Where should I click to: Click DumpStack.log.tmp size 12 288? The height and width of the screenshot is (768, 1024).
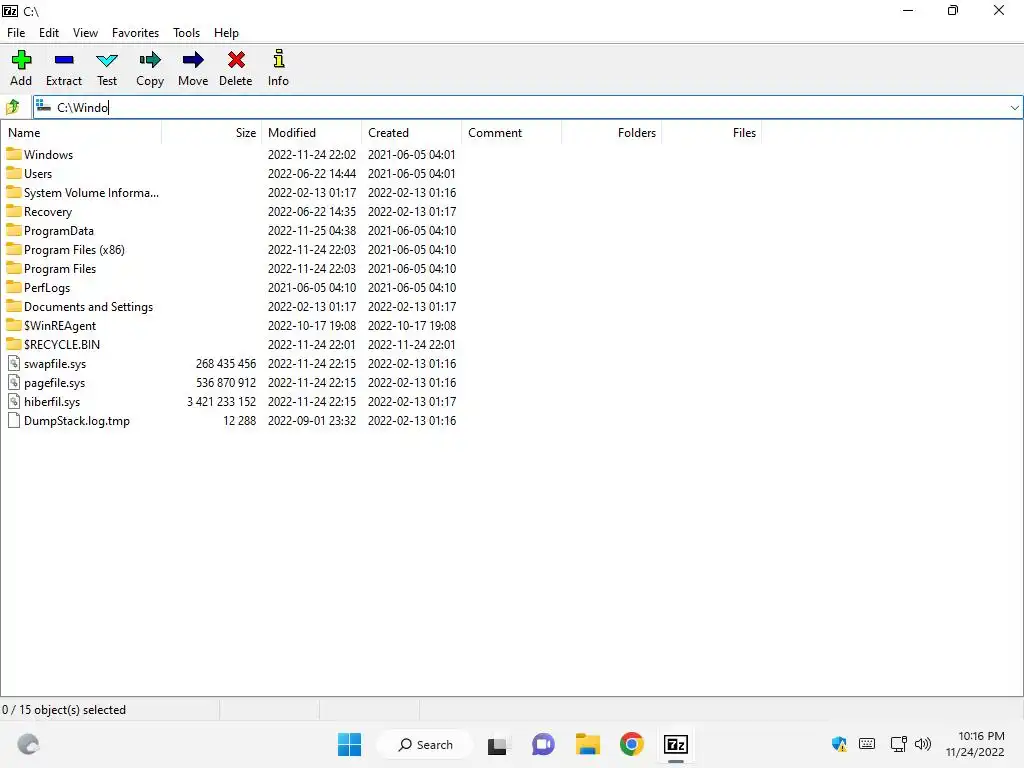pos(240,421)
